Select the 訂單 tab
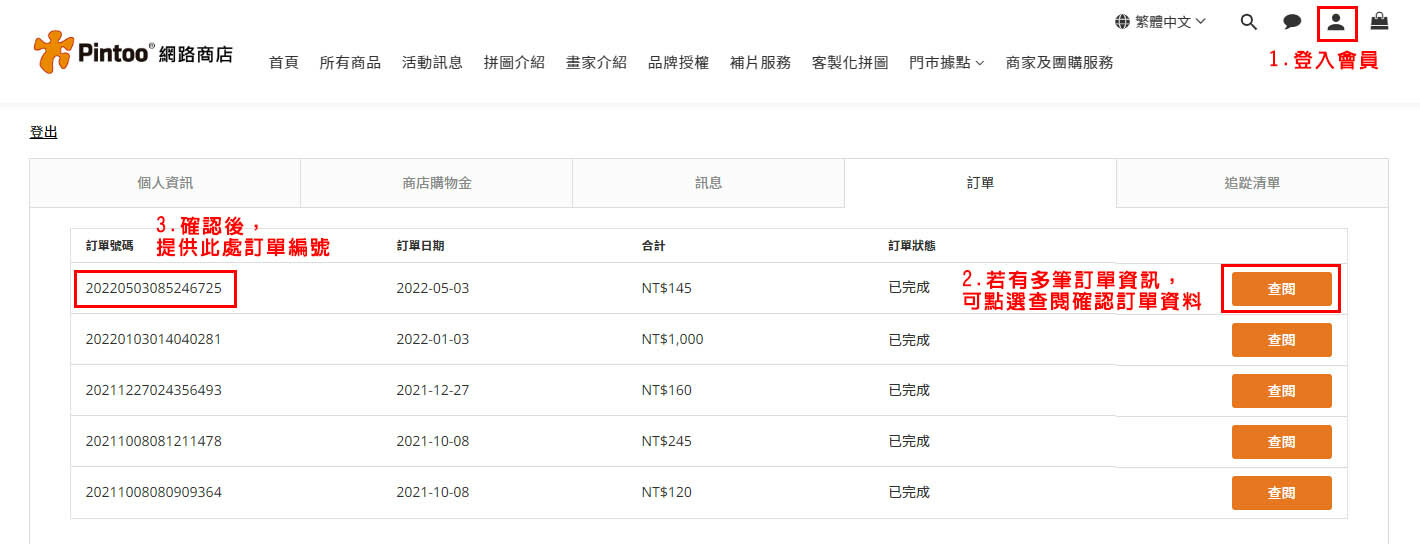Screen dimensions: 1420x544 (980, 183)
